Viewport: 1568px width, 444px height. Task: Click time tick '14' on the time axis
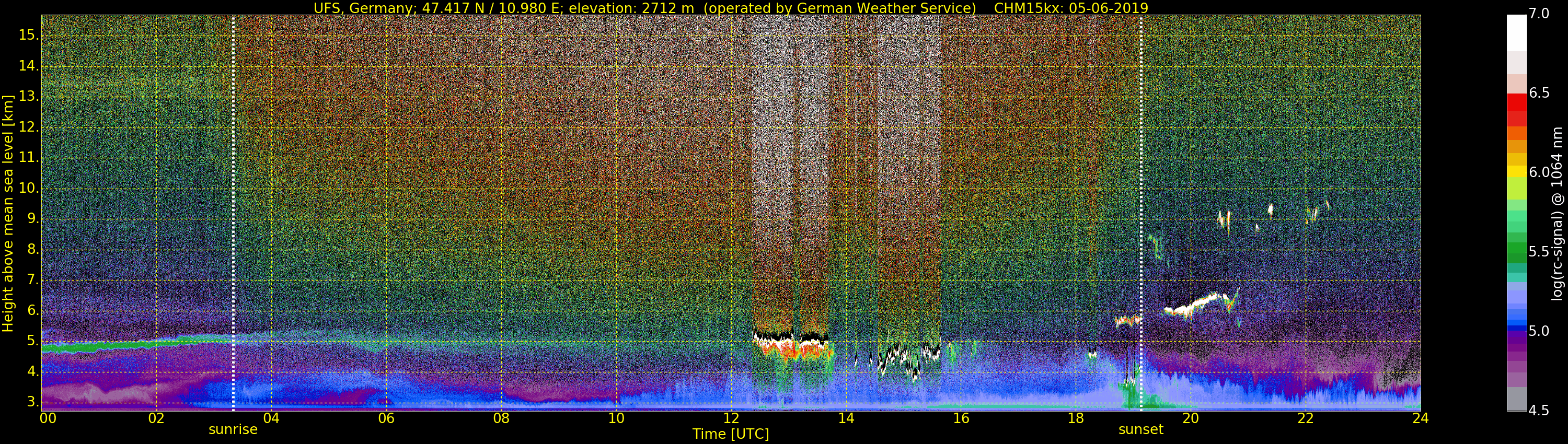pyautogui.click(x=846, y=418)
